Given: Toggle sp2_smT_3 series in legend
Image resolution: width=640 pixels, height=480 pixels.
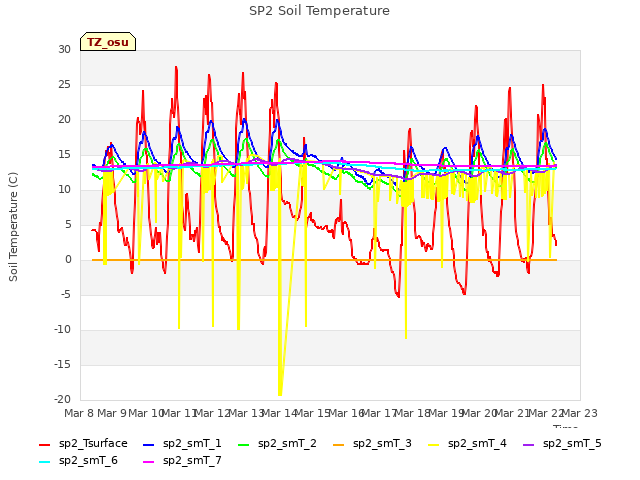Looking at the screenshot, I should click(372, 444).
